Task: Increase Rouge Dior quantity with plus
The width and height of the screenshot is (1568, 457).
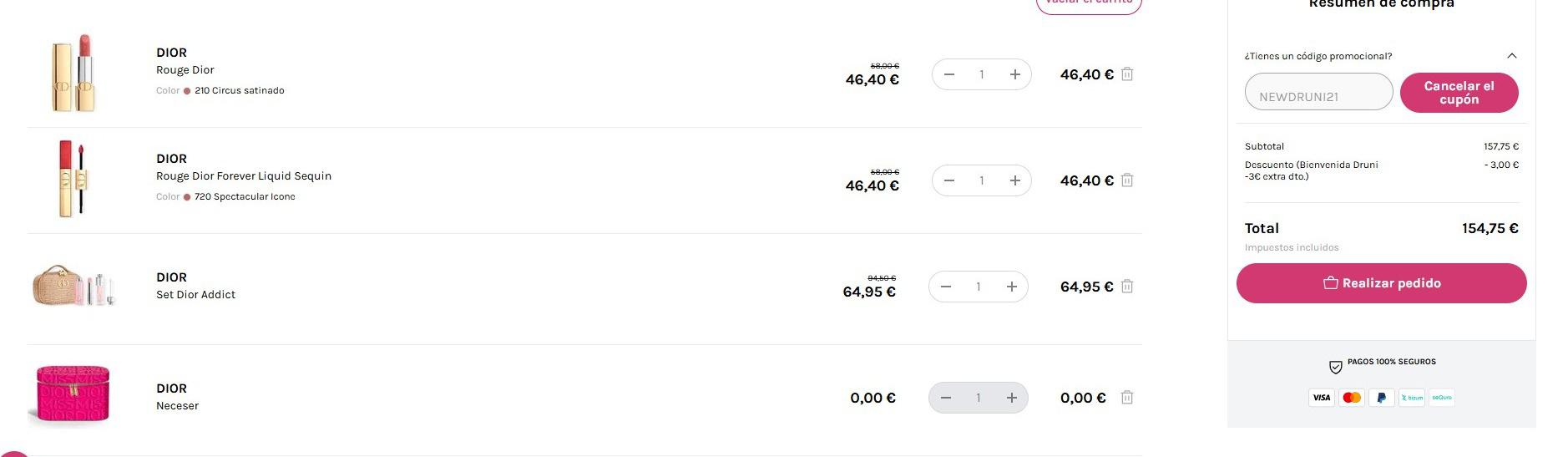Action: click(x=1014, y=74)
